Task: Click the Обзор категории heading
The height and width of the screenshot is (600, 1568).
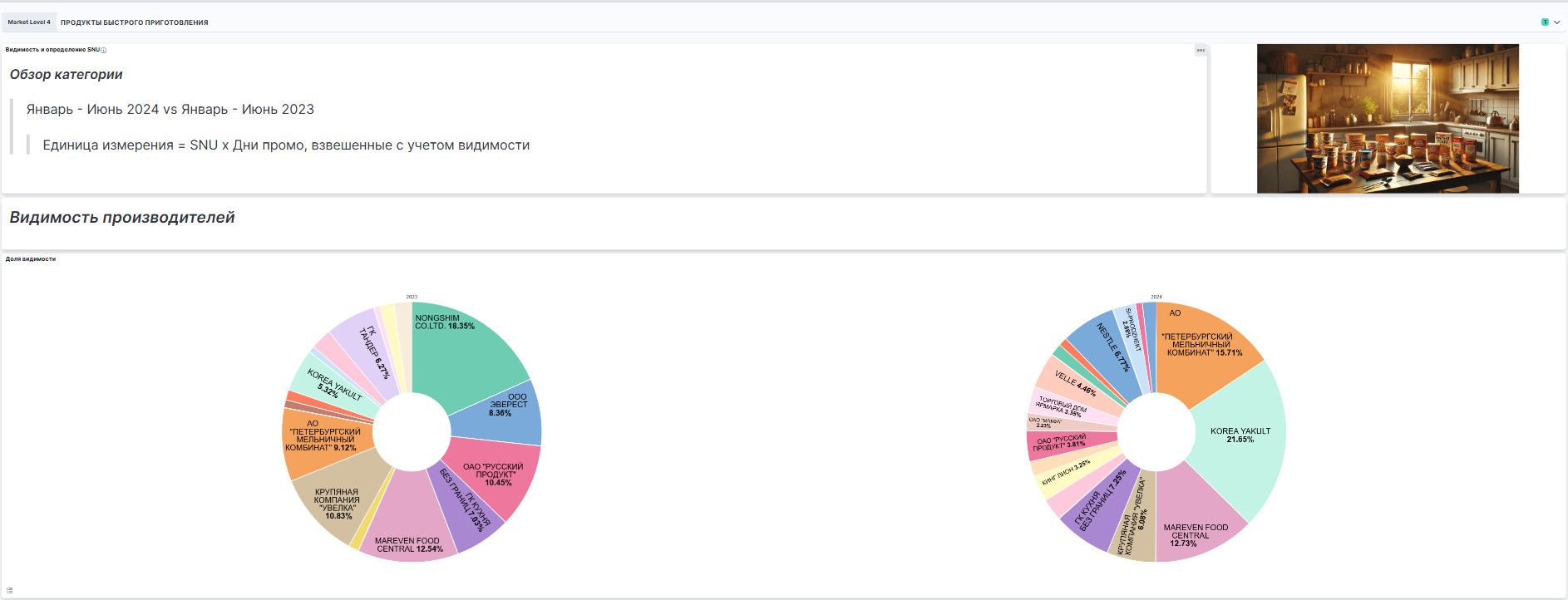Action: click(67, 74)
